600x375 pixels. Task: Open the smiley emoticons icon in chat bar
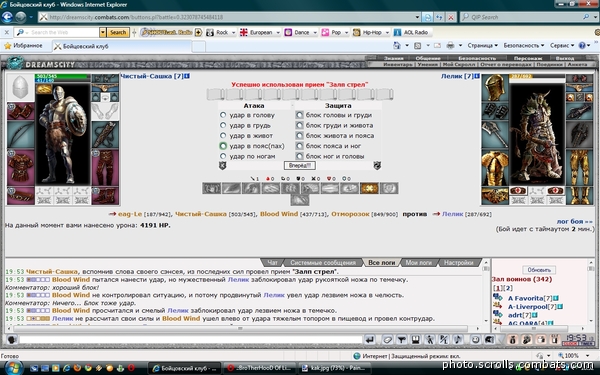(475, 339)
